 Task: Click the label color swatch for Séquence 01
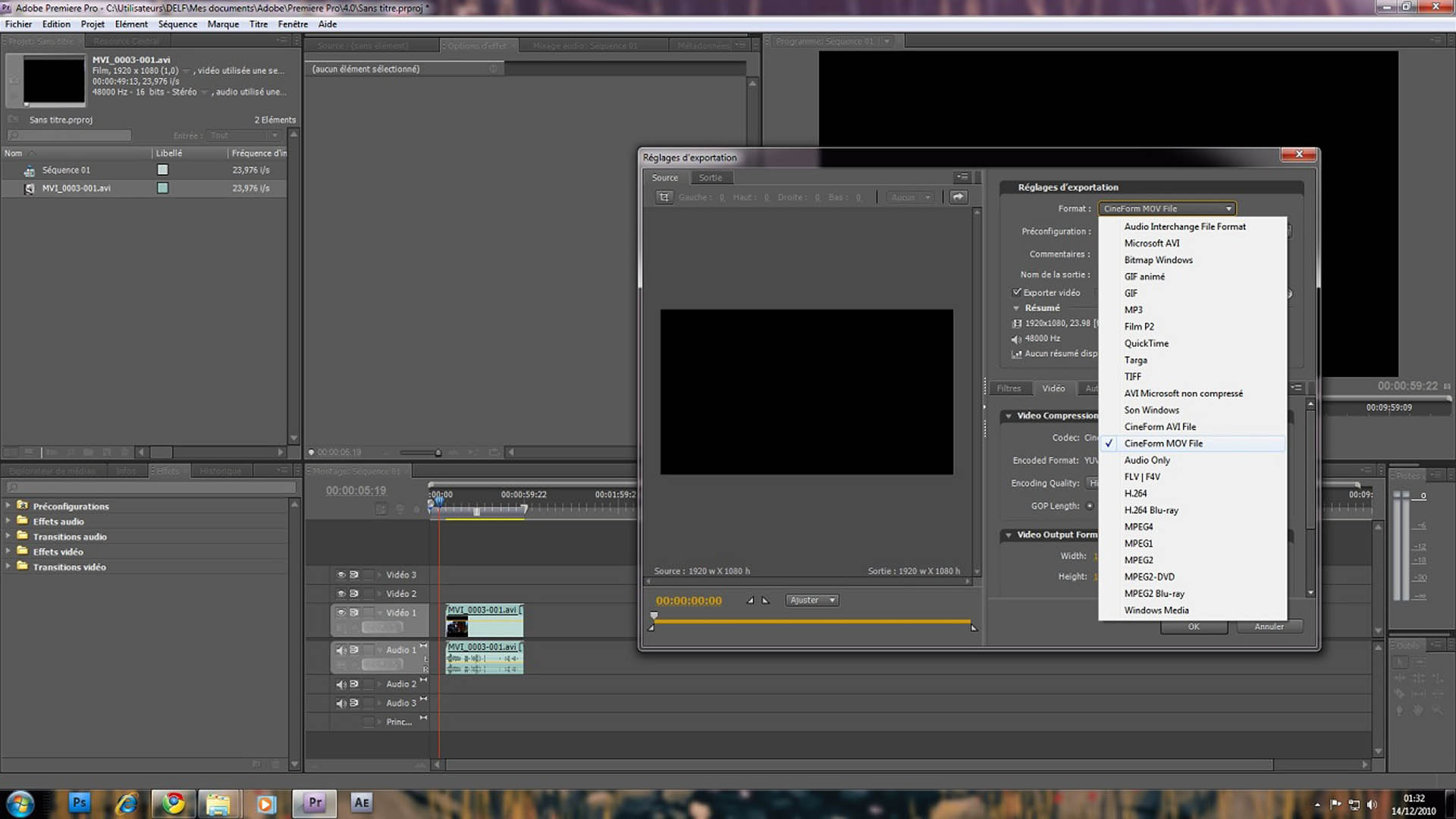point(162,170)
